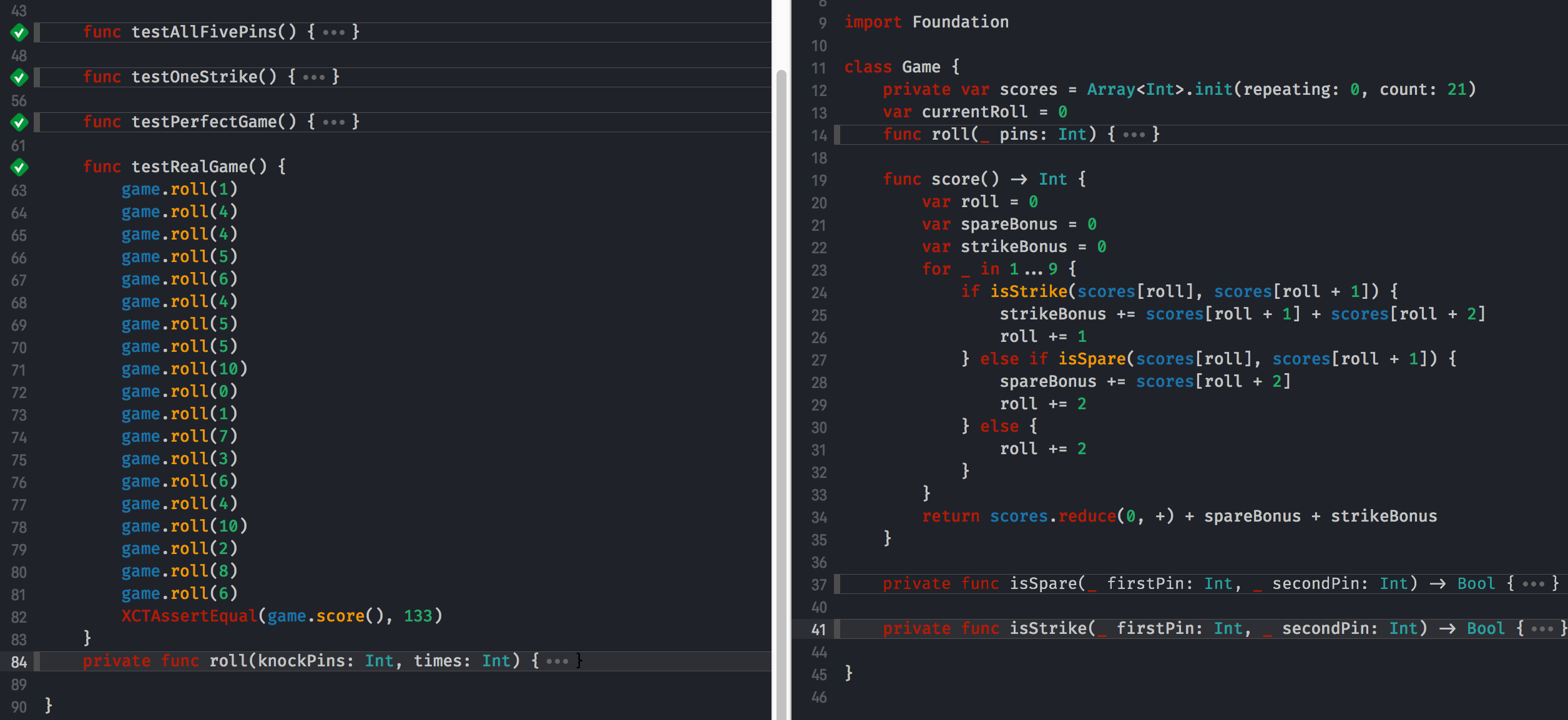Click the green diamond beside testPerfectGame
The height and width of the screenshot is (720, 1568).
19,122
